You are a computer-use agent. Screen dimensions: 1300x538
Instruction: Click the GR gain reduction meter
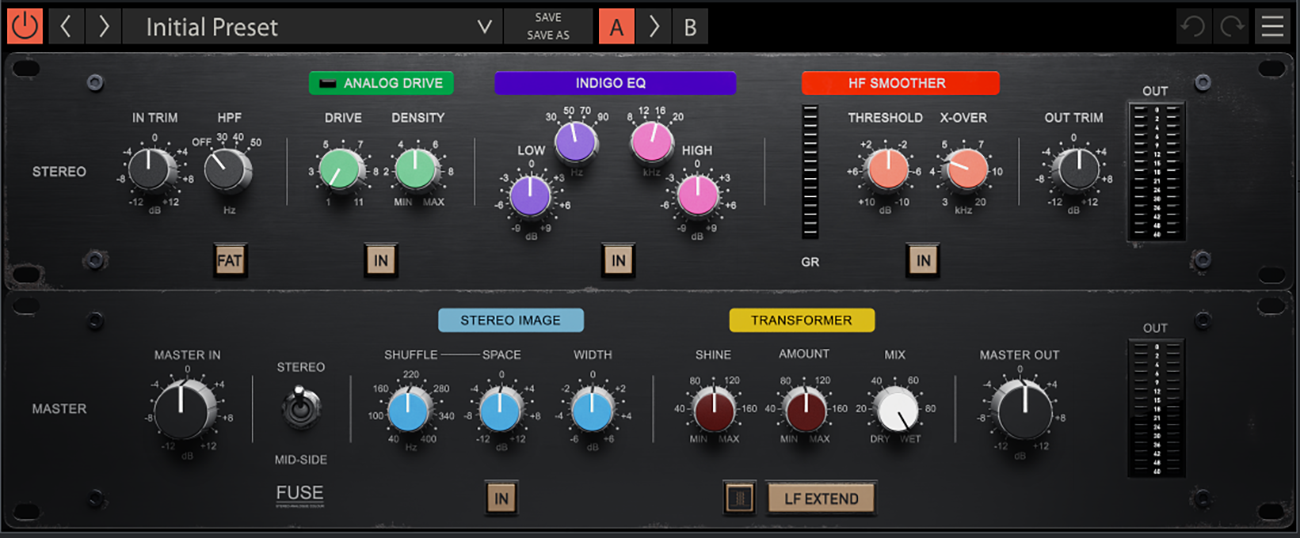pyautogui.click(x=811, y=172)
